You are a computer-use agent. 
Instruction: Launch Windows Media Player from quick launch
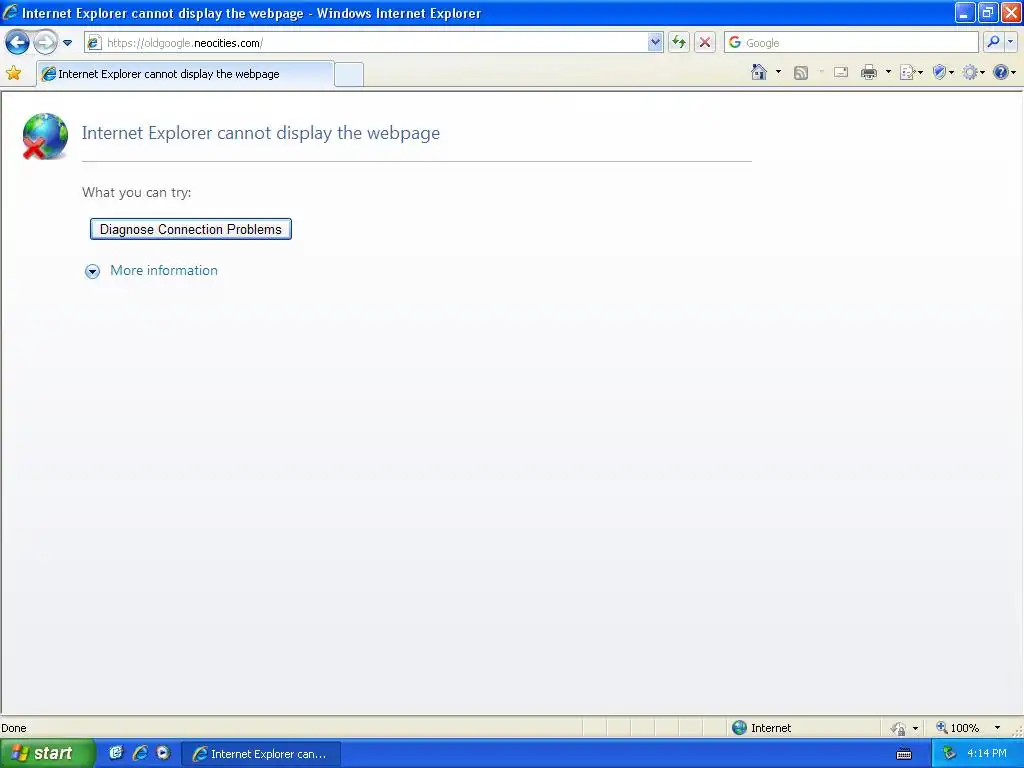pyautogui.click(x=163, y=753)
